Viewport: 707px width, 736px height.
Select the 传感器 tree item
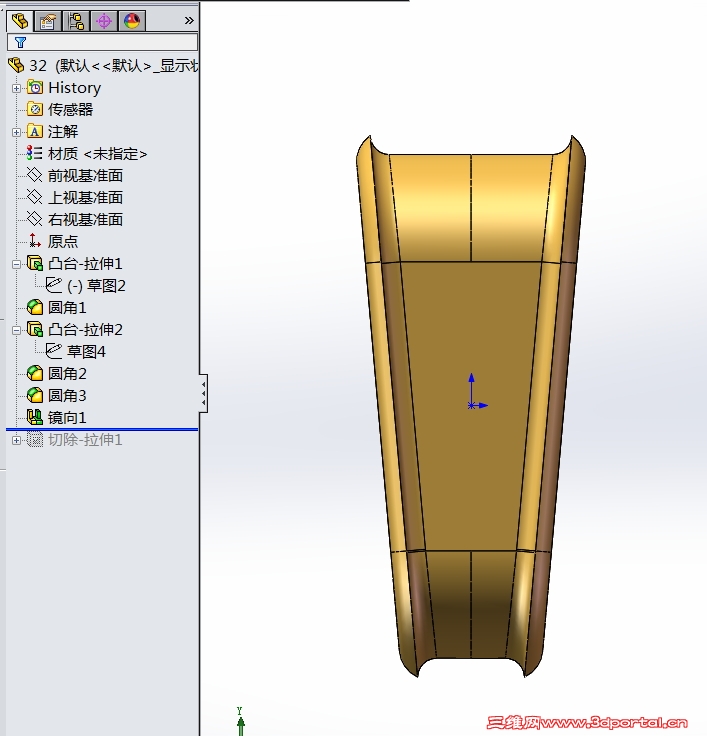click(x=70, y=109)
